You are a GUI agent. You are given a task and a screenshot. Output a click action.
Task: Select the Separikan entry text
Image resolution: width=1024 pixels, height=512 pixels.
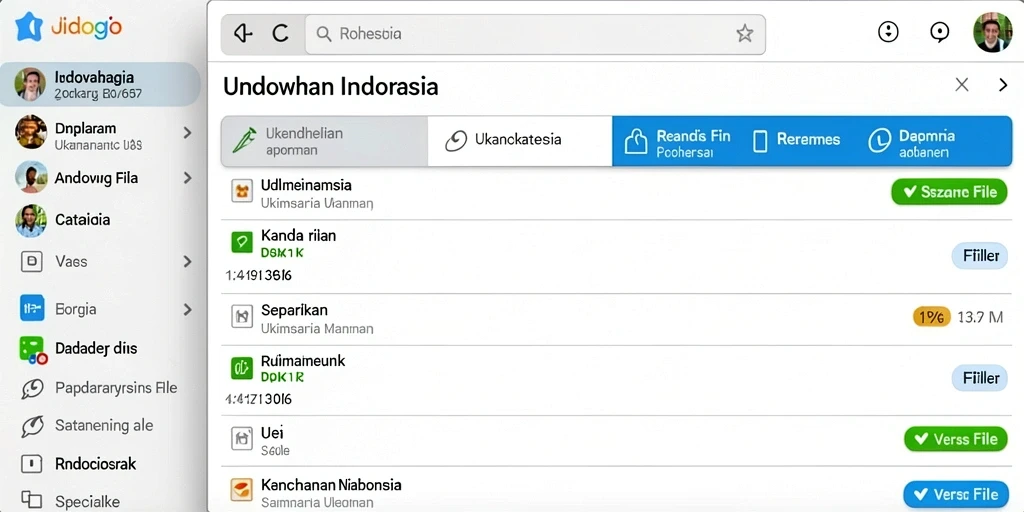point(295,310)
